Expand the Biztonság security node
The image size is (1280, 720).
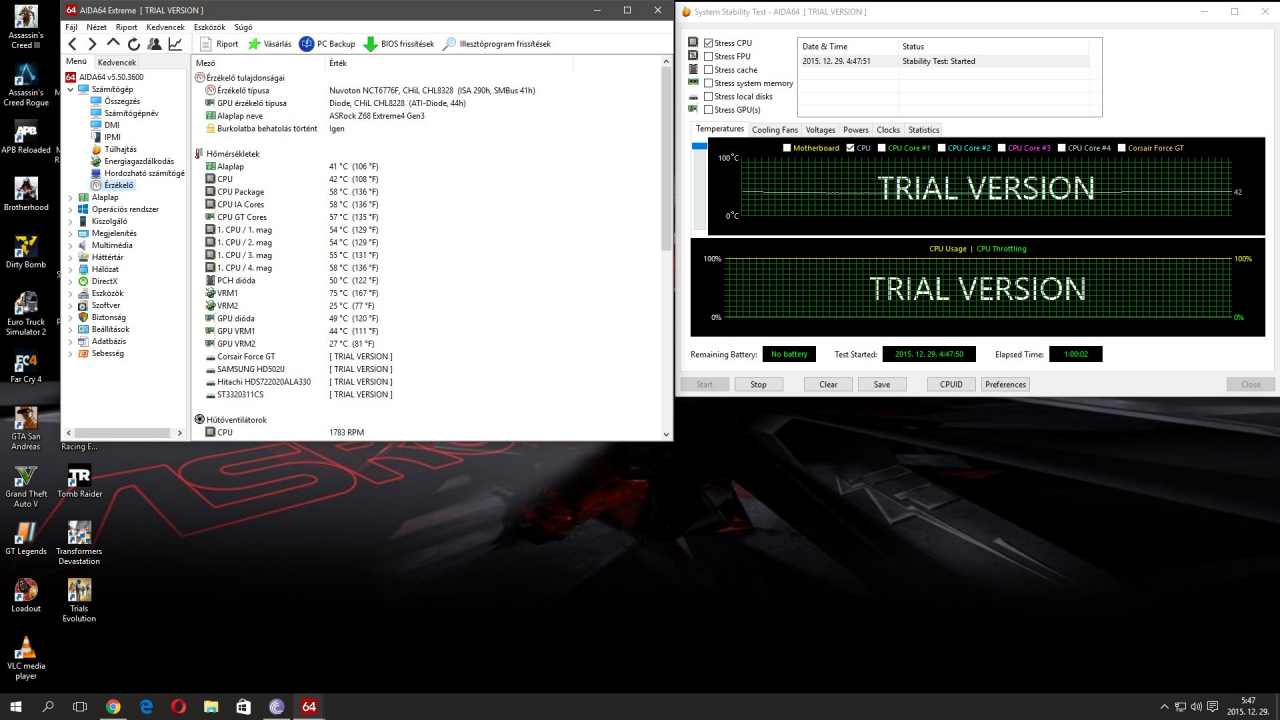click(70, 317)
